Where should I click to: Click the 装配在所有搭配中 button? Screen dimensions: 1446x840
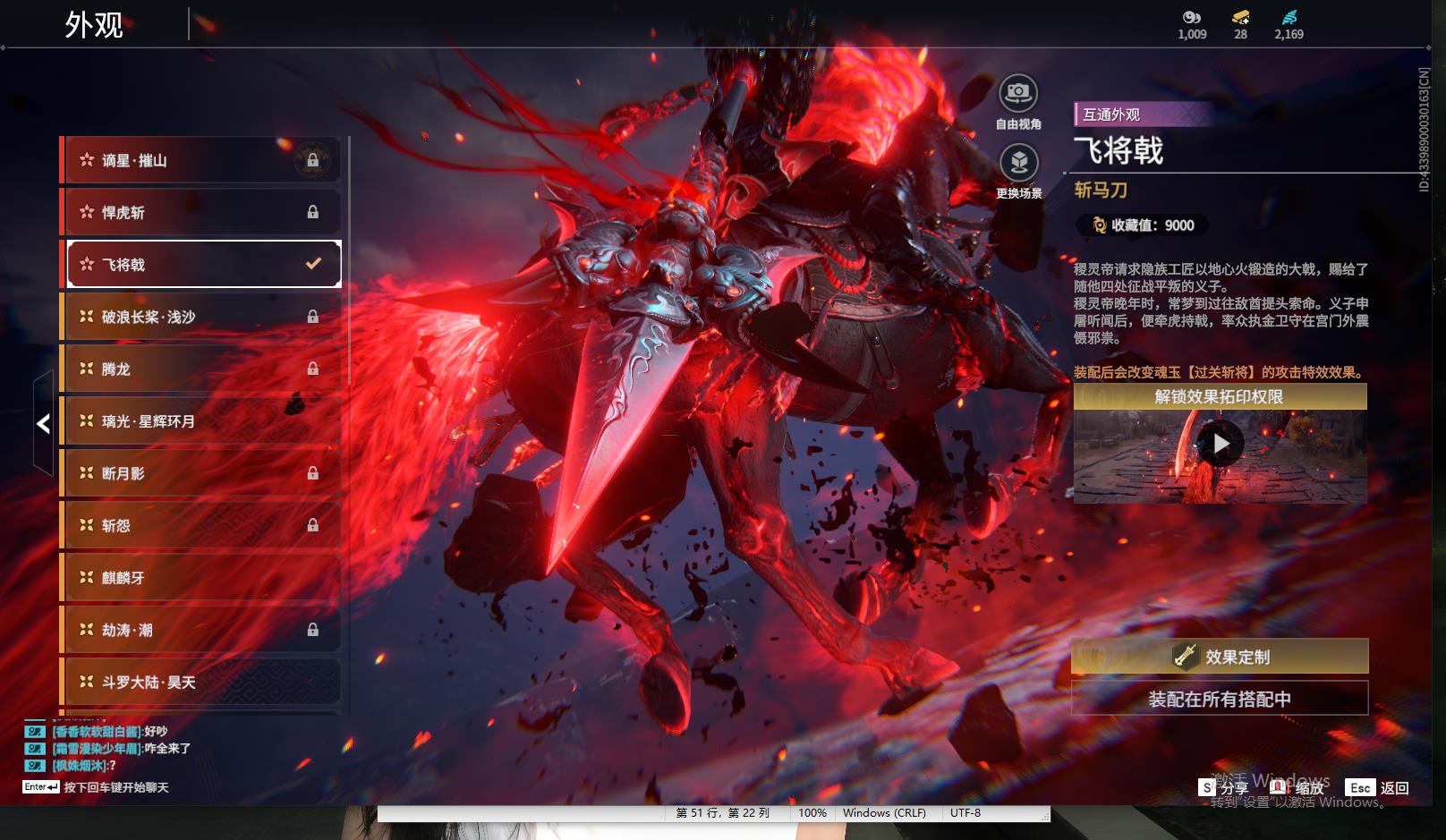pos(1220,699)
